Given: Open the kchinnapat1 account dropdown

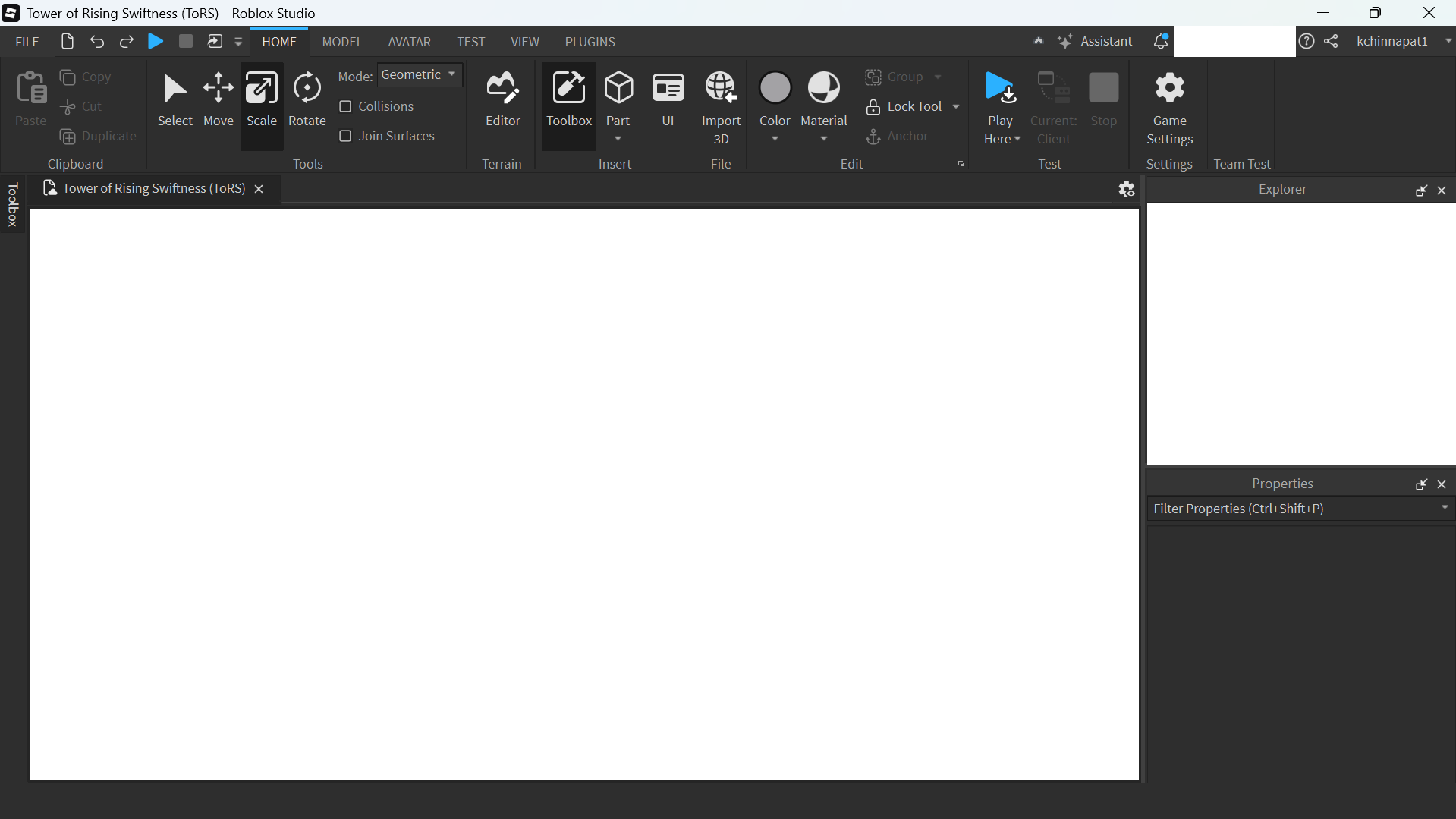Looking at the screenshot, I should point(1448,41).
